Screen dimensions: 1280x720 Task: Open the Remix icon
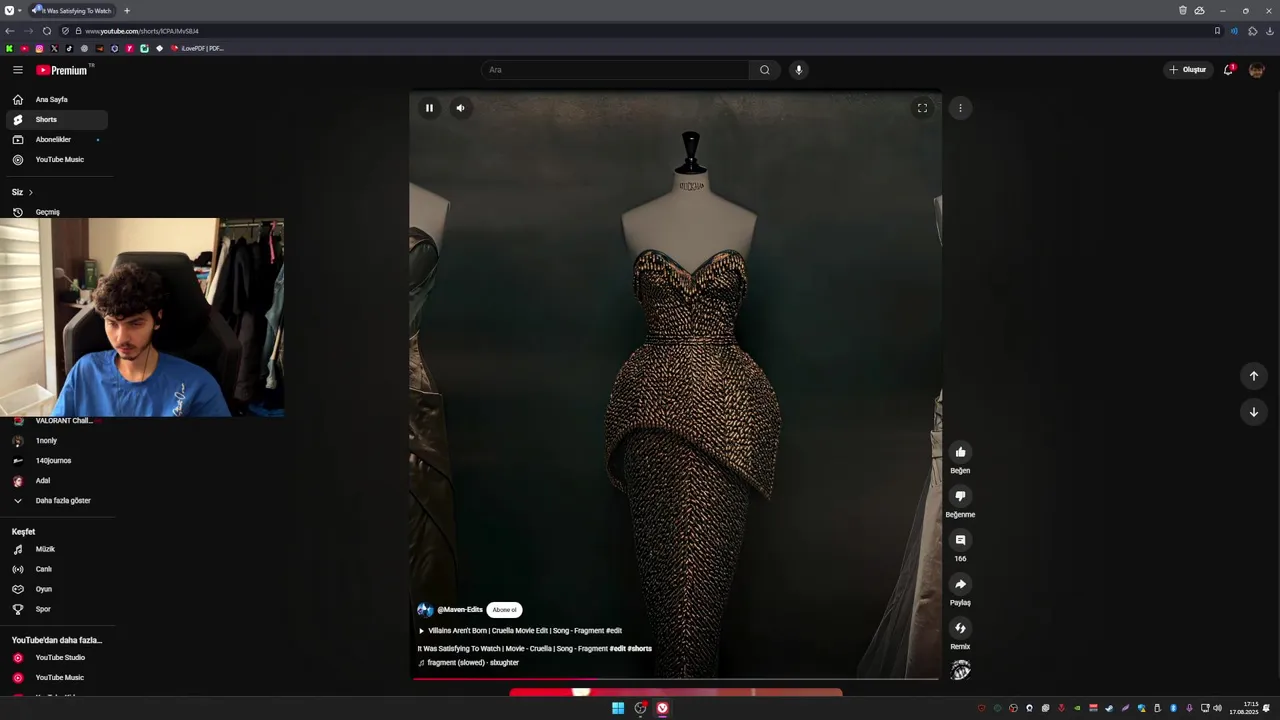point(960,628)
